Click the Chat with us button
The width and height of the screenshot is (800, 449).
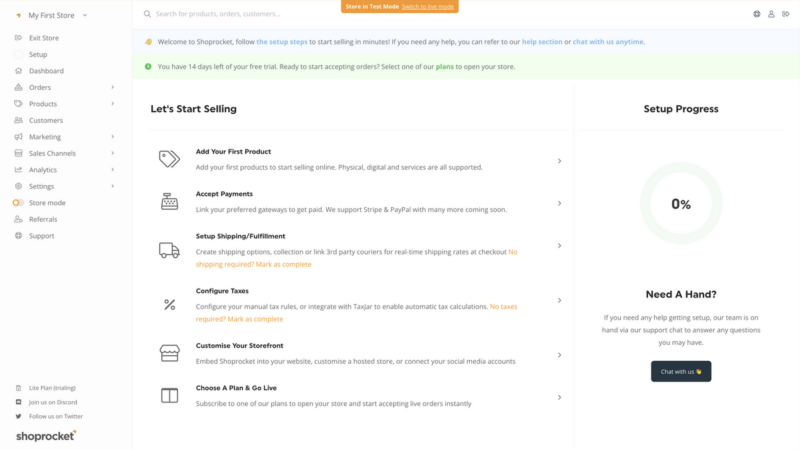pyautogui.click(x=681, y=371)
